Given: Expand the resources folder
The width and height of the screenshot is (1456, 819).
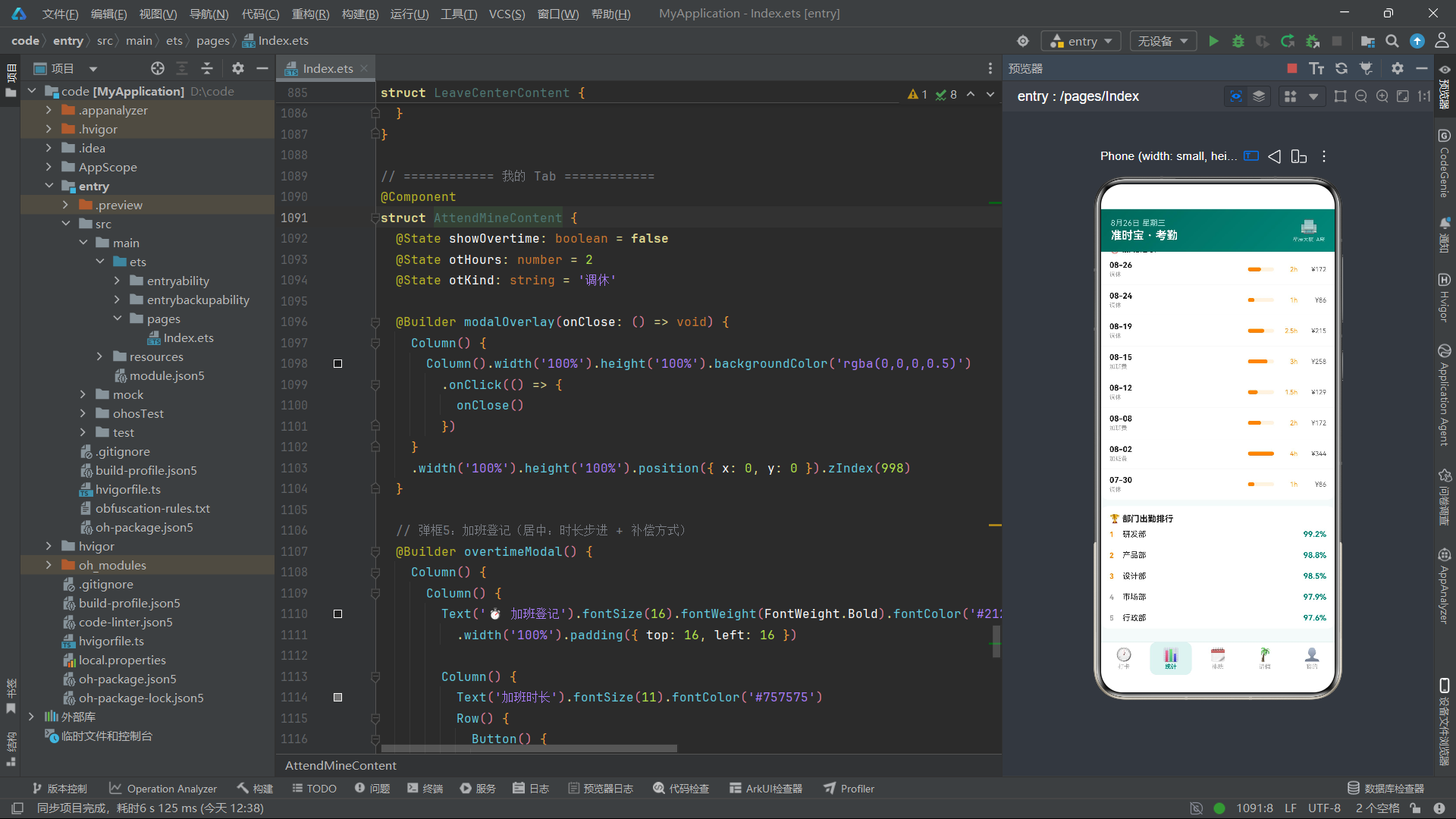Looking at the screenshot, I should click(x=99, y=356).
